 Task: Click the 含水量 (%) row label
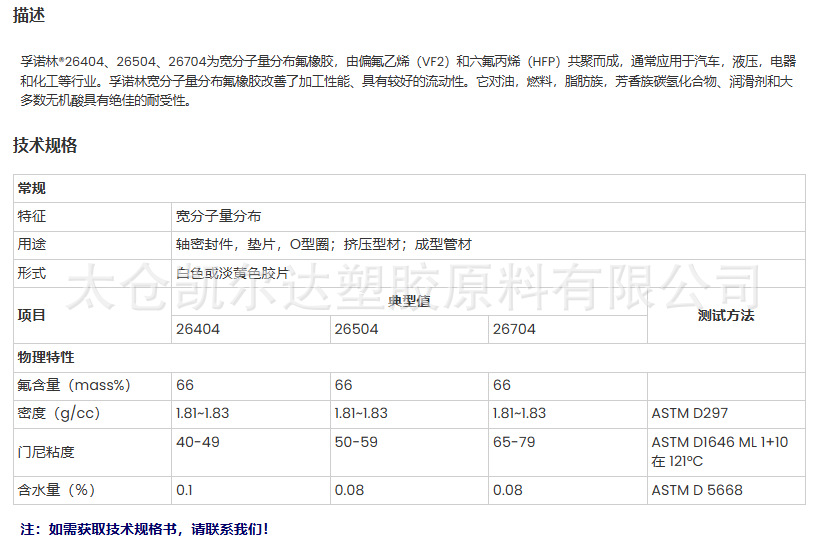click(56, 490)
